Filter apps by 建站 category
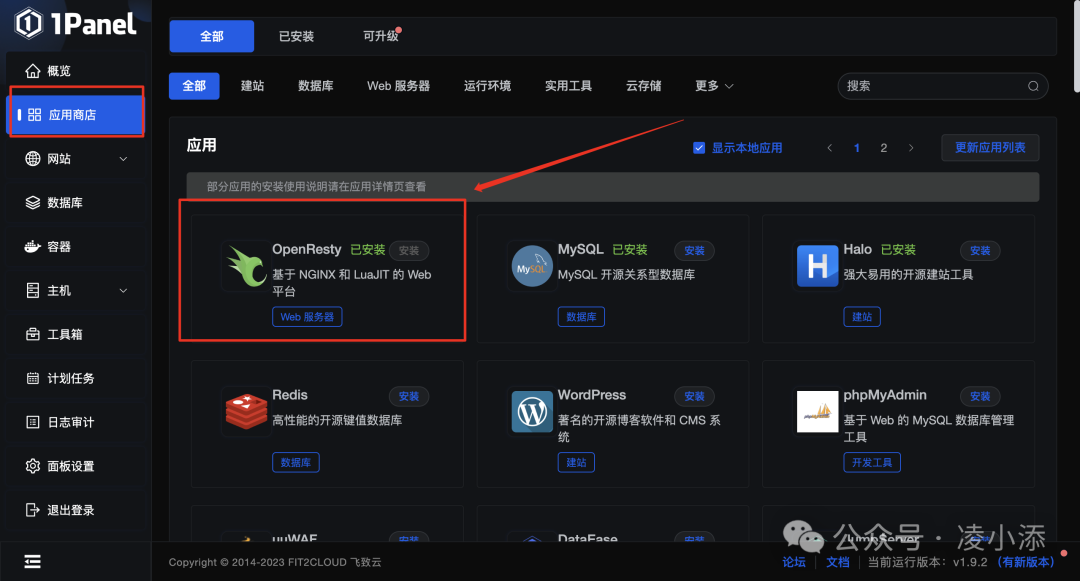 click(x=252, y=86)
